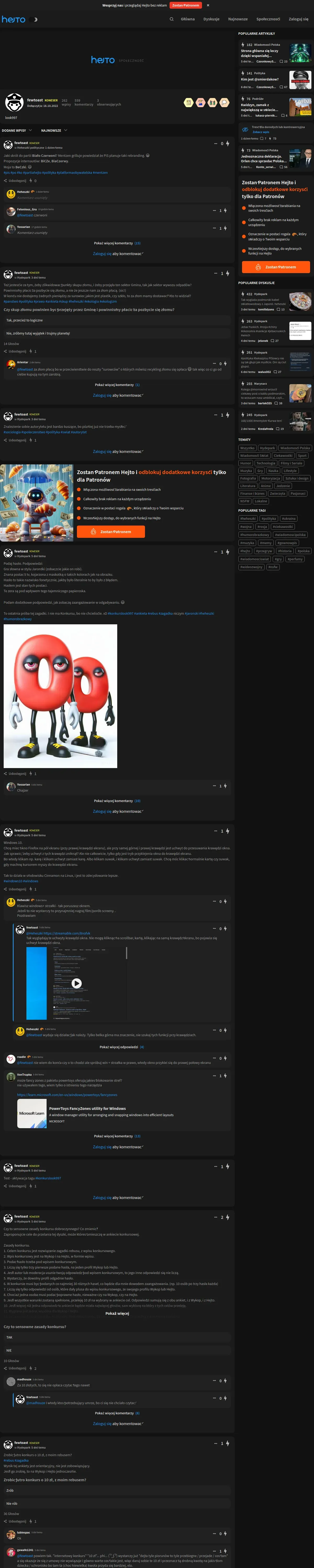
Task: Select poll option 'Nie, zróbmy tutaj wyjątek'
Action: (117, 333)
